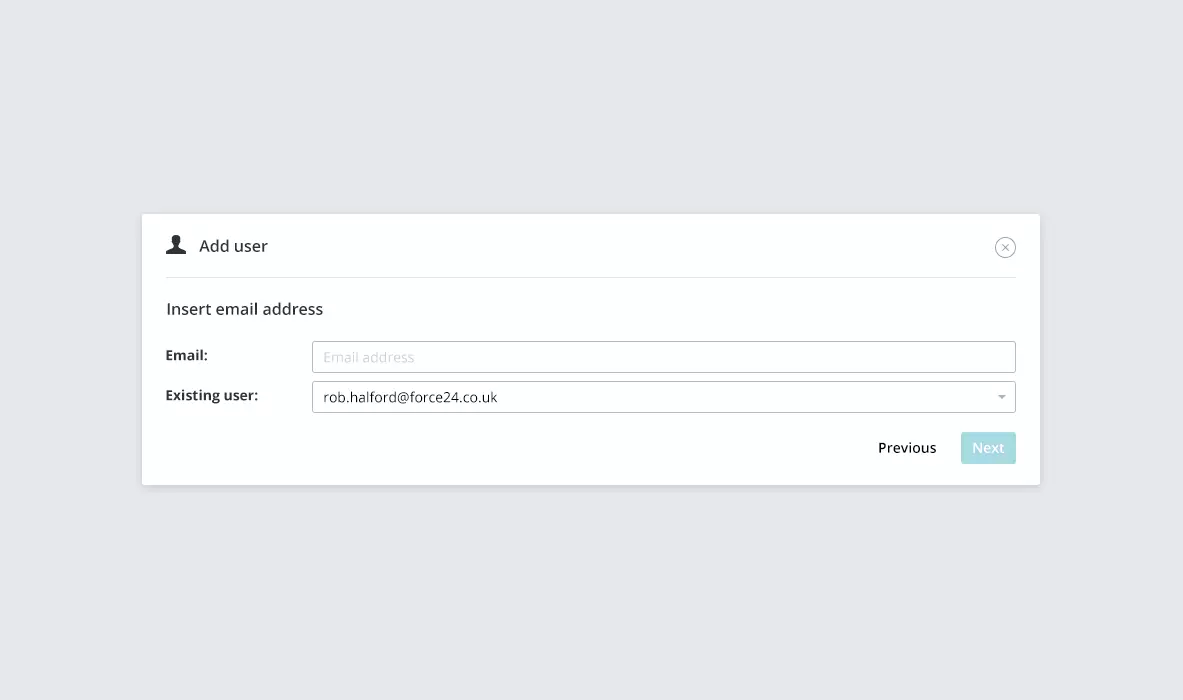This screenshot has width=1183, height=700.
Task: Click the Existing user: field label
Action: [x=211, y=395]
